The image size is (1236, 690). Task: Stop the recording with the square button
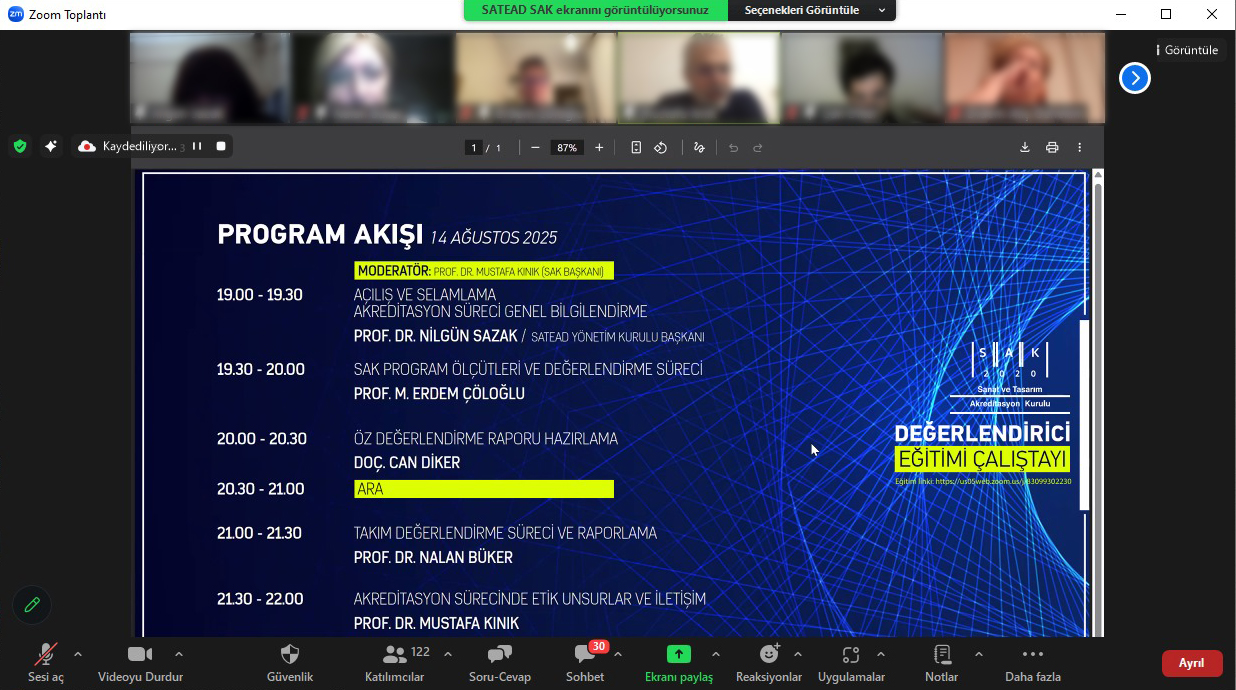tap(221, 146)
